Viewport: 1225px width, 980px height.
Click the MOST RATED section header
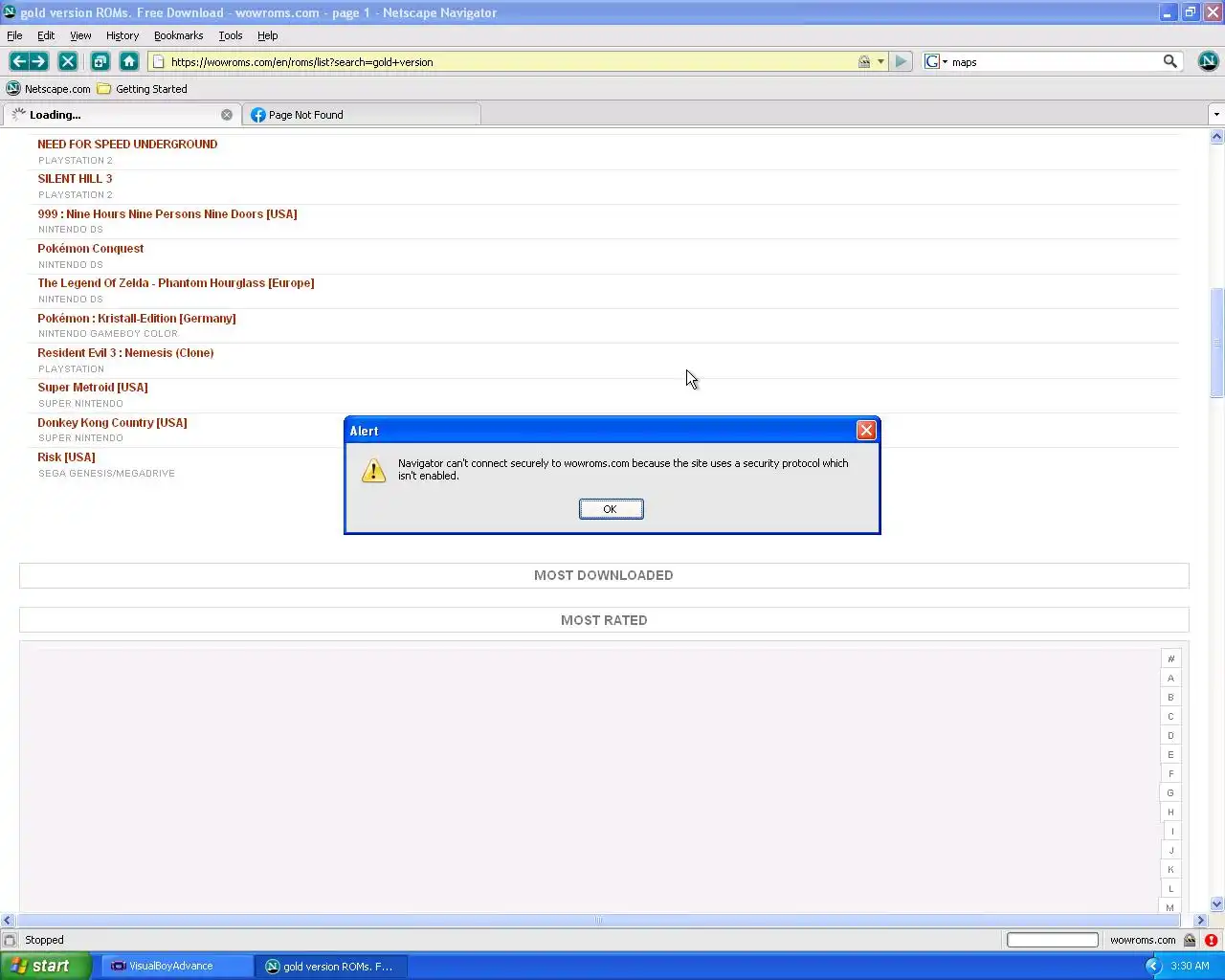pos(604,620)
